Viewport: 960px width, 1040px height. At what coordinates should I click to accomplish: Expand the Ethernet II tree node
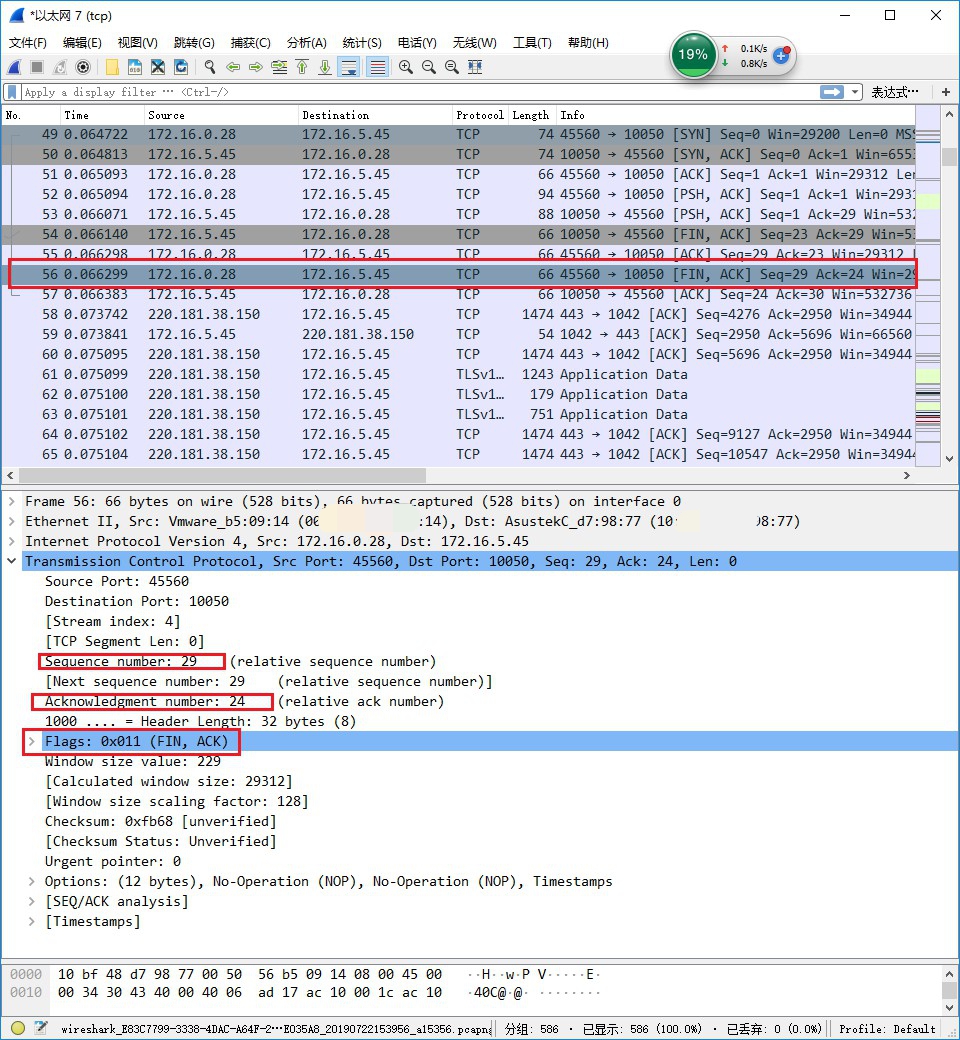click(x=11, y=521)
